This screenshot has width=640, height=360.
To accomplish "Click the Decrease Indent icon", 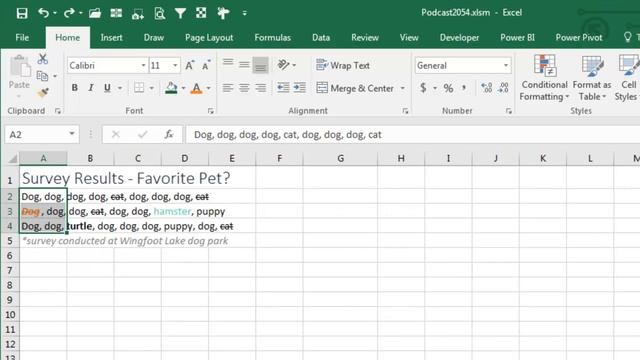I will [x=283, y=88].
